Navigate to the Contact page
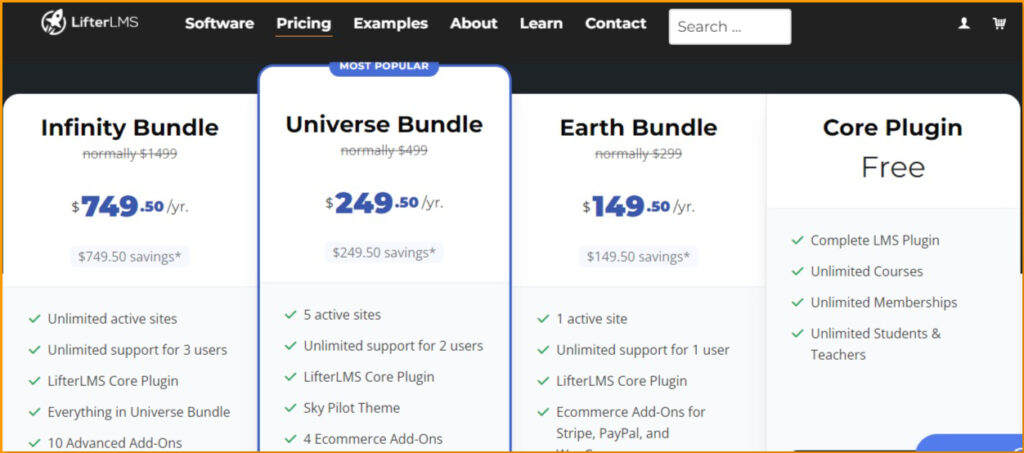The height and width of the screenshot is (453, 1024). tap(615, 23)
